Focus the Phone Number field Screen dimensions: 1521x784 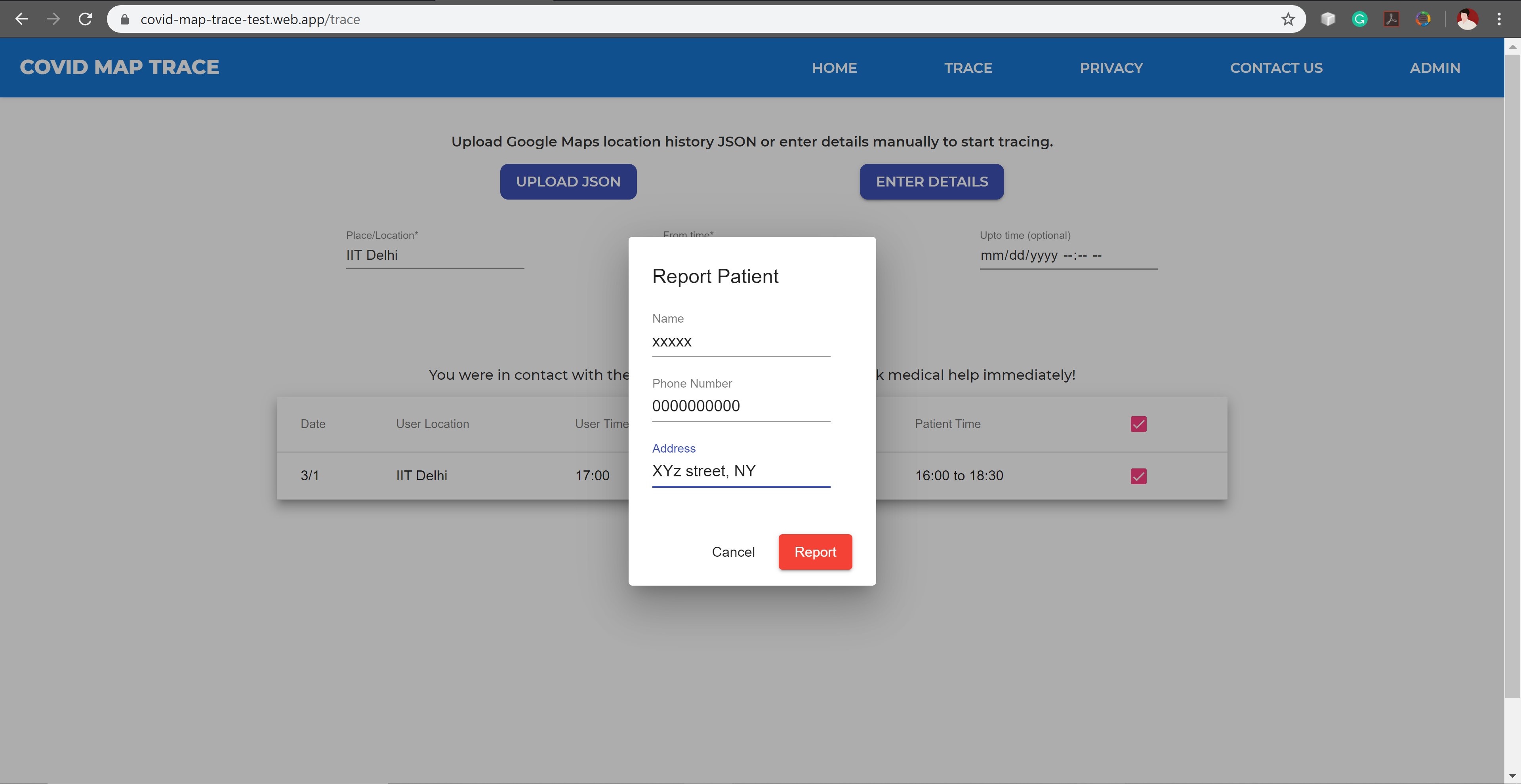coord(740,406)
